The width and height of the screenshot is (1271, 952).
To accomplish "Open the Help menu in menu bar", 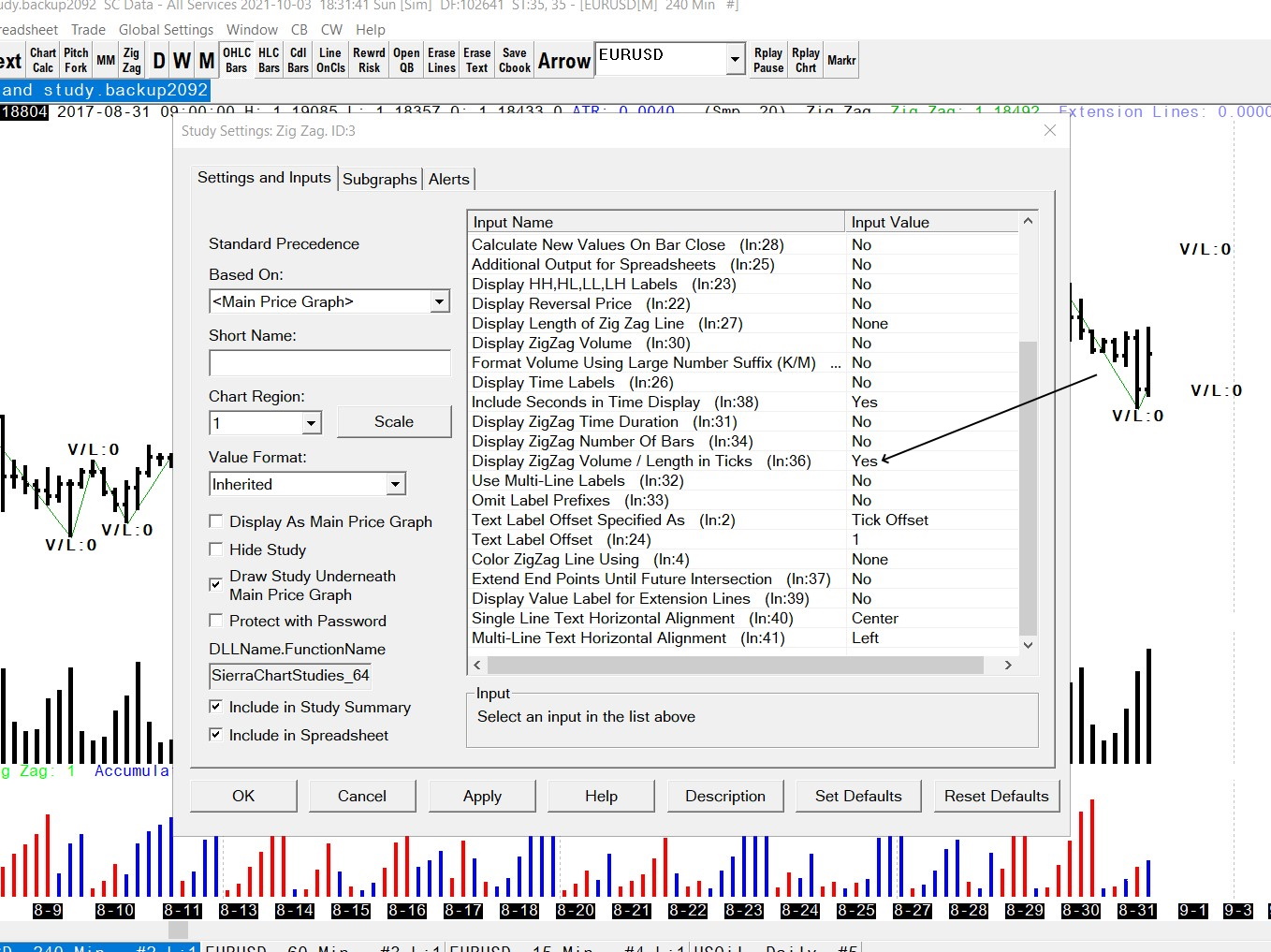I will point(371,29).
